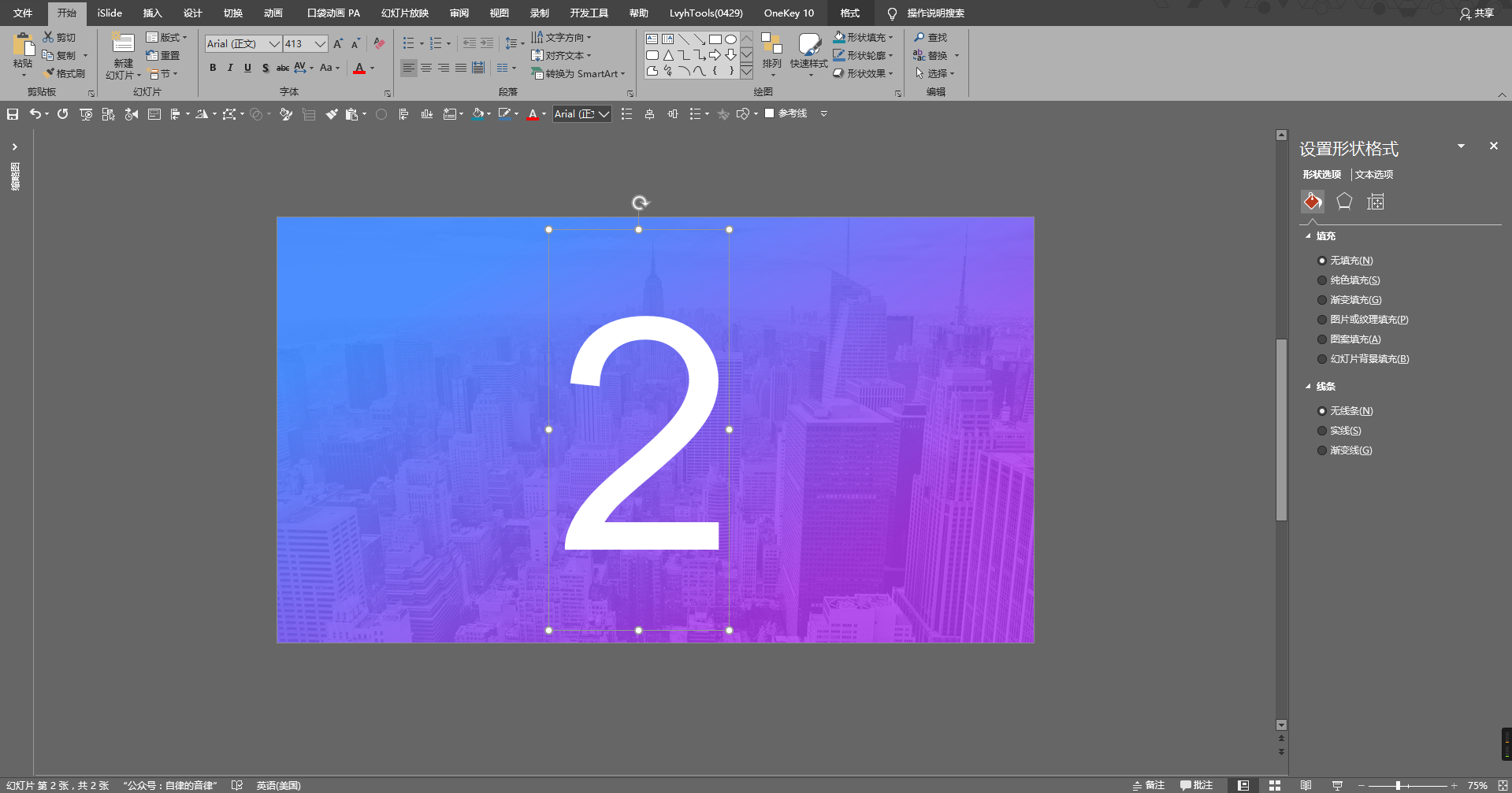Select Gradient line (渐变线) option

tap(1345, 450)
